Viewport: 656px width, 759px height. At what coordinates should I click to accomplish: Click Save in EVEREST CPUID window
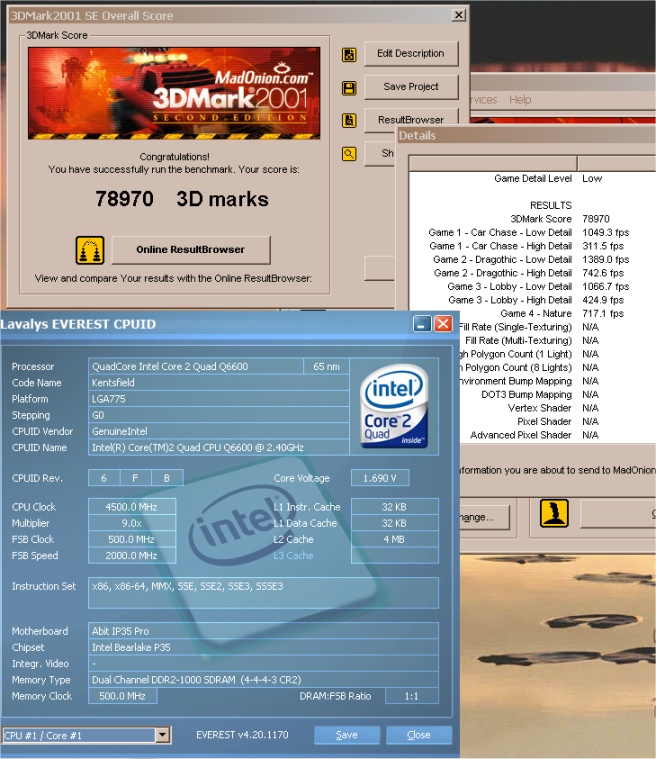(347, 735)
